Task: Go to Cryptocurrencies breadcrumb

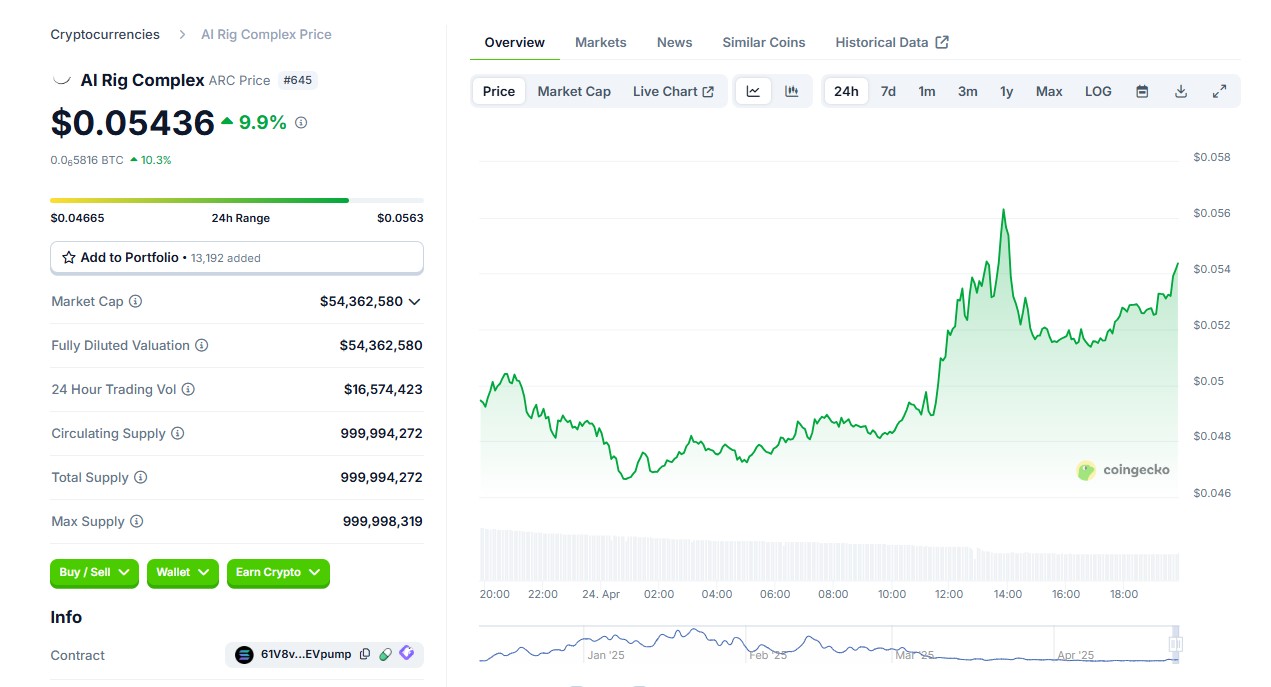Action: tap(105, 34)
